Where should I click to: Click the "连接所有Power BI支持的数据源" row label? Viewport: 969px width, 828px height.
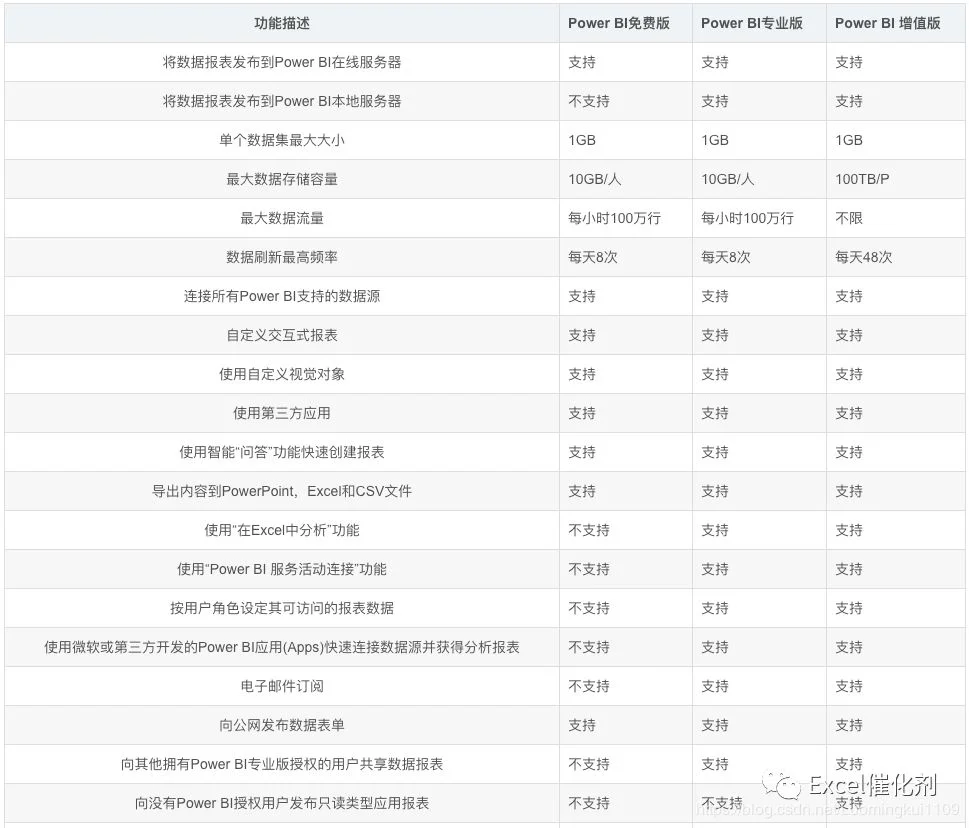pos(282,296)
